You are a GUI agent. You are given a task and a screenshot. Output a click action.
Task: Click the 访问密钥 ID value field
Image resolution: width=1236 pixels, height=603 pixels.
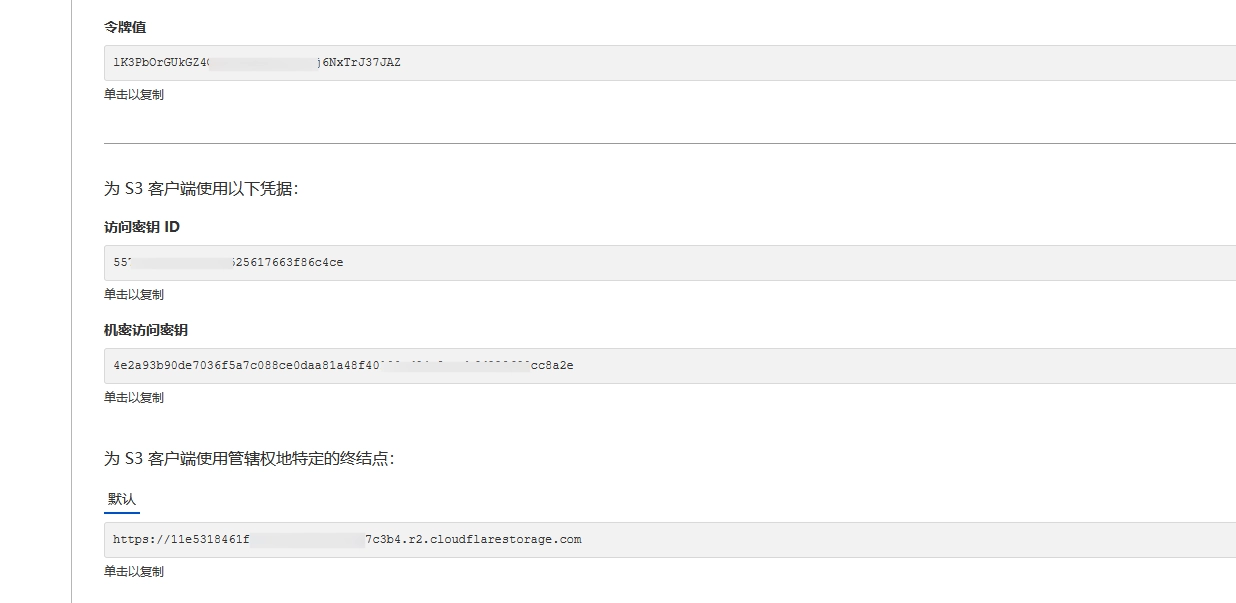click(668, 263)
